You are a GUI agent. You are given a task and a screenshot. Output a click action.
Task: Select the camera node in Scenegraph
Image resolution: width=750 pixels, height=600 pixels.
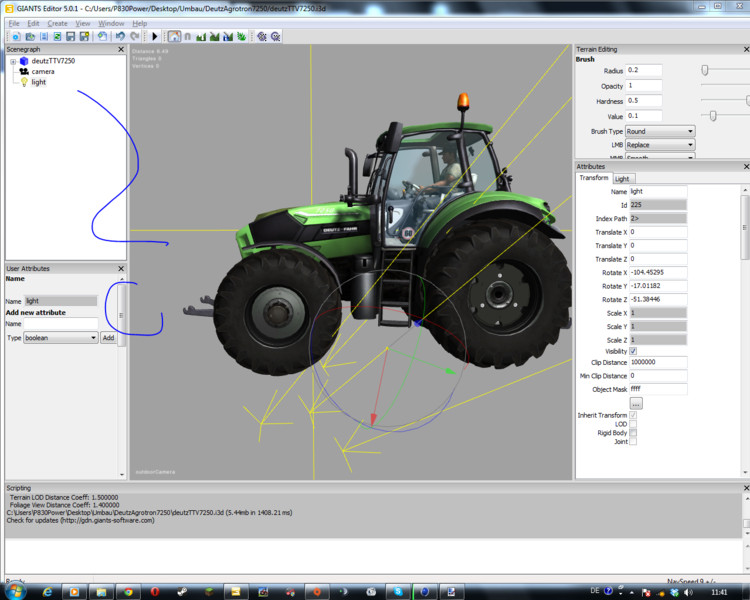(43, 71)
